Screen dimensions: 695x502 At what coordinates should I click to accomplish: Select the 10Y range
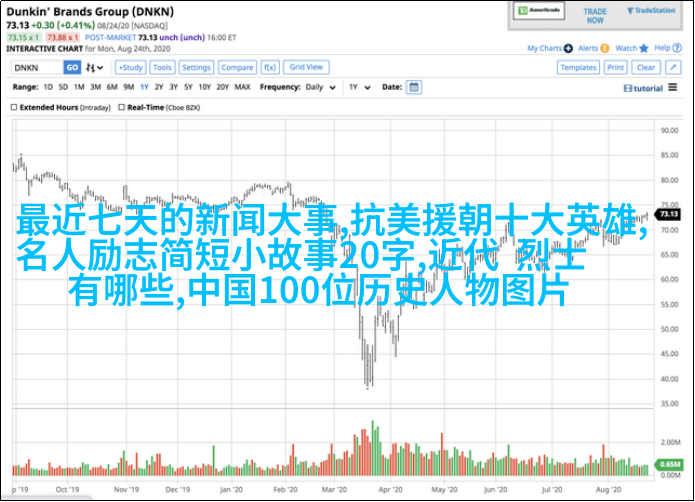pos(205,87)
